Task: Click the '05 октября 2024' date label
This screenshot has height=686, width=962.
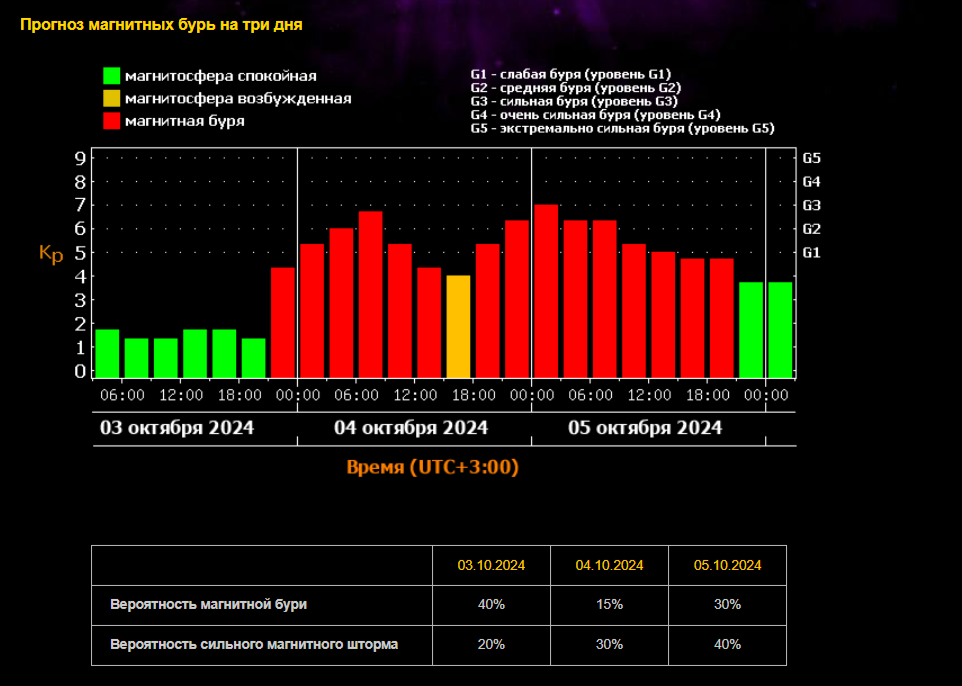Action: point(645,428)
